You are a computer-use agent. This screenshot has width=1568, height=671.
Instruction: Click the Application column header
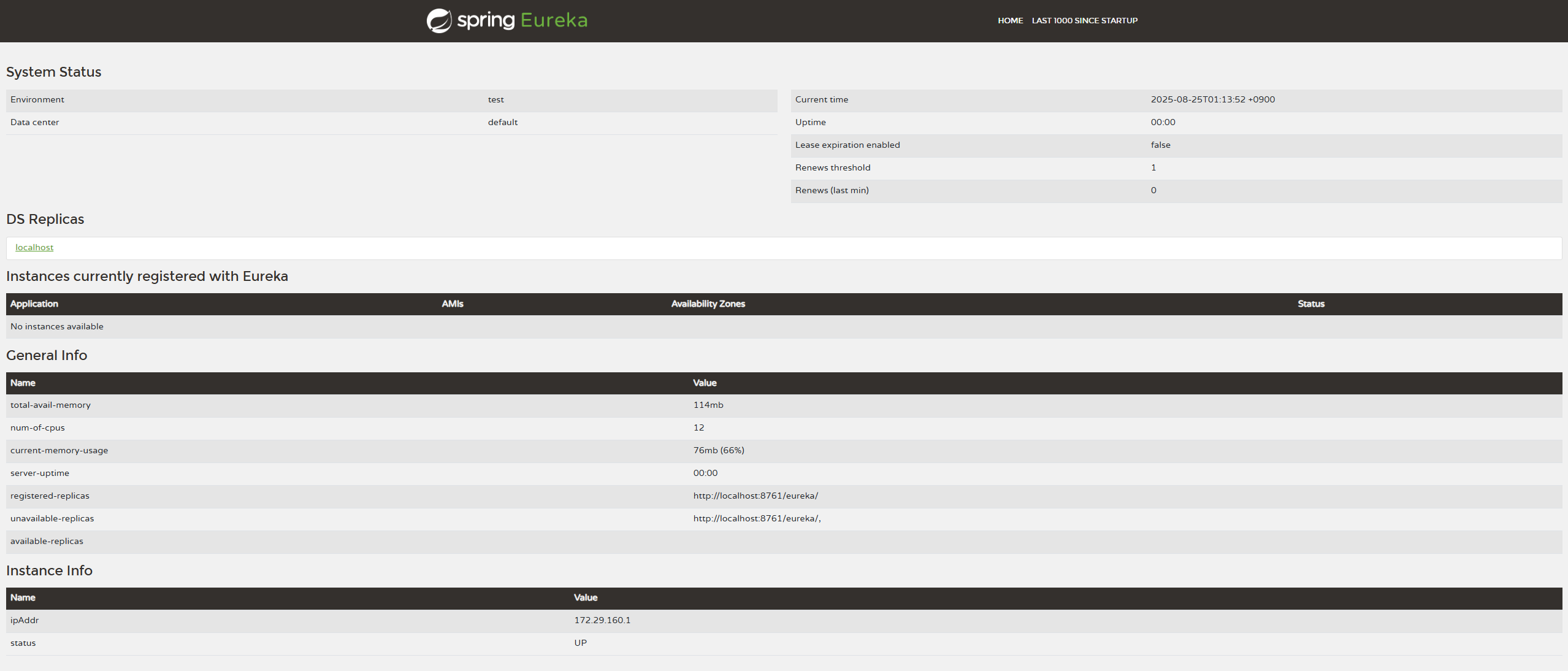pos(34,304)
